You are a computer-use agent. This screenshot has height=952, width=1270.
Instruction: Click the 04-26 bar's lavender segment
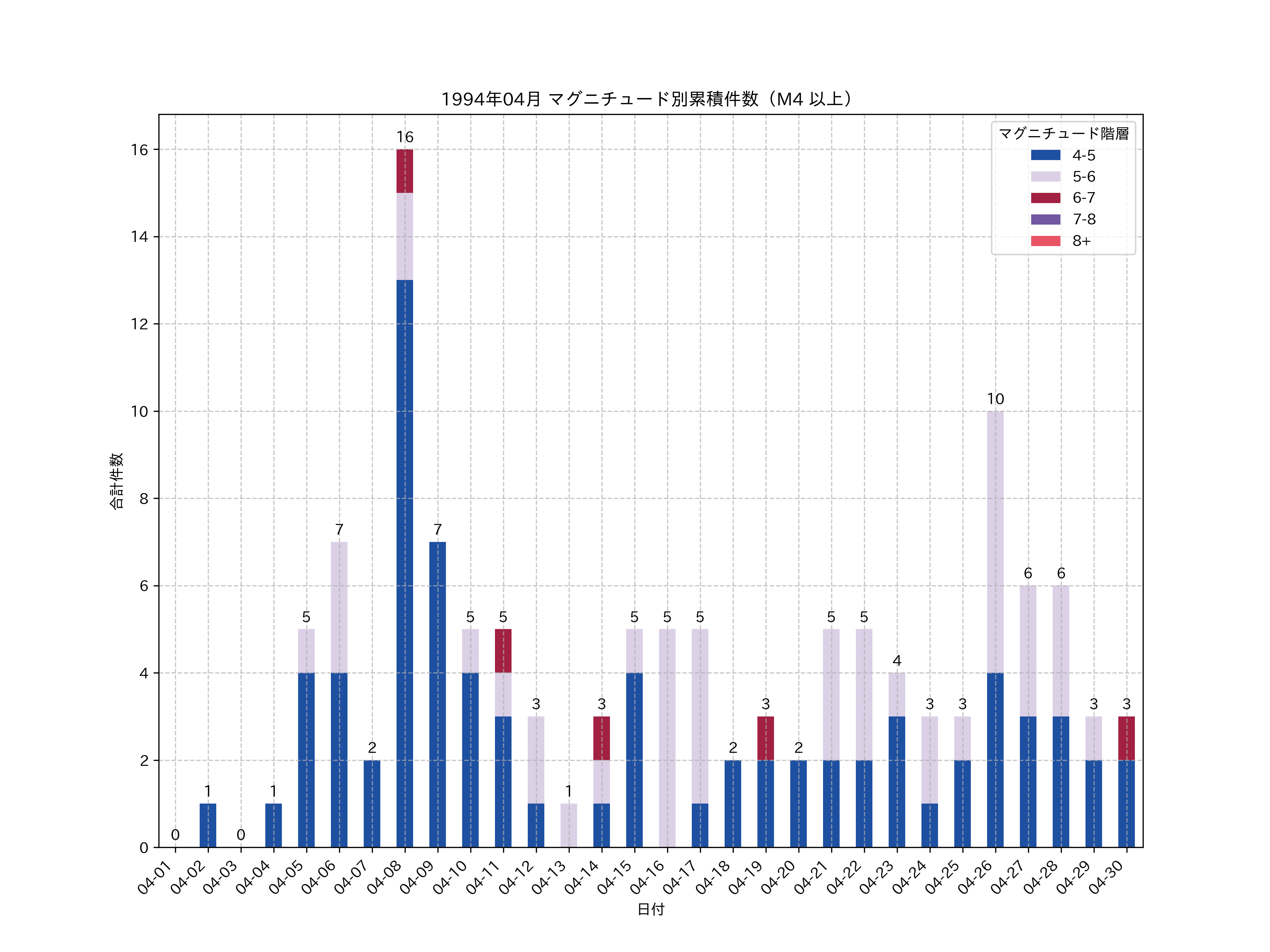pyautogui.click(x=995, y=542)
